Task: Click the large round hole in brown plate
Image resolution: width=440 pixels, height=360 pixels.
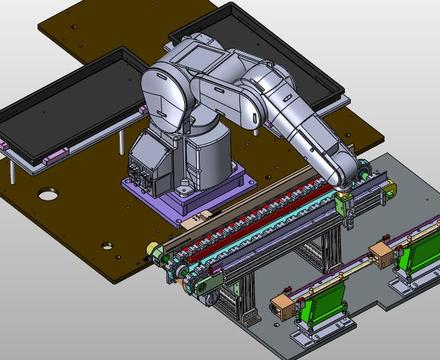Action: pyautogui.click(x=47, y=194)
